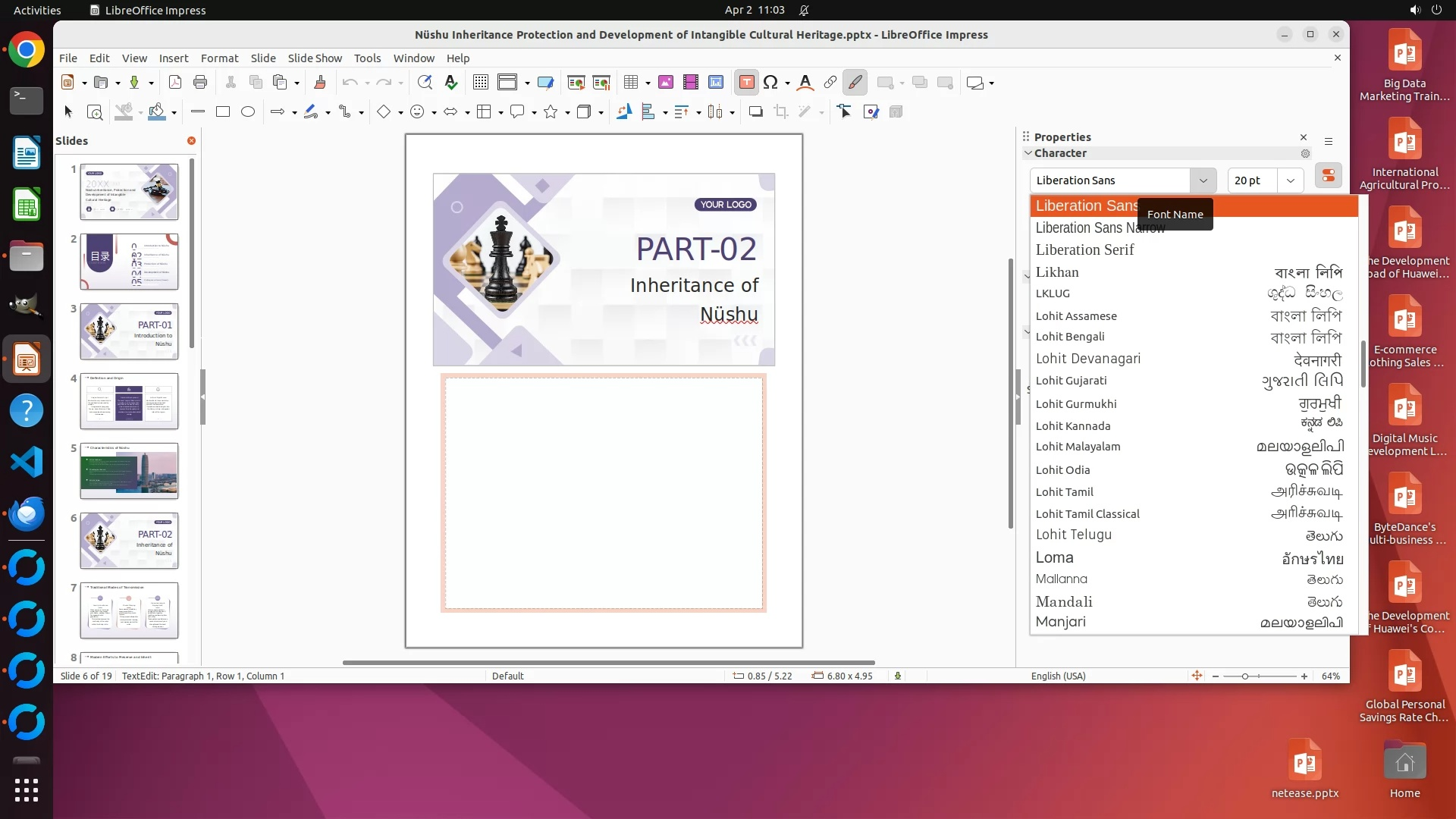This screenshot has height=819, width=1456.
Task: Click the Insert Hyperlink icon
Action: tap(830, 83)
